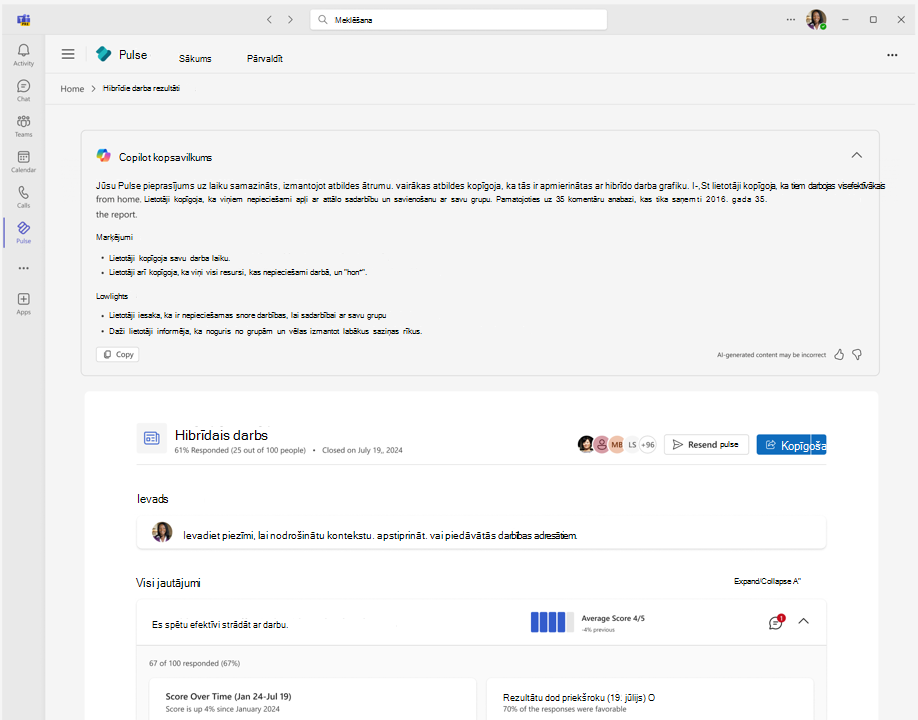Open Calls from the sidebar
Screen dimensions: 918x720
click(x=23, y=197)
